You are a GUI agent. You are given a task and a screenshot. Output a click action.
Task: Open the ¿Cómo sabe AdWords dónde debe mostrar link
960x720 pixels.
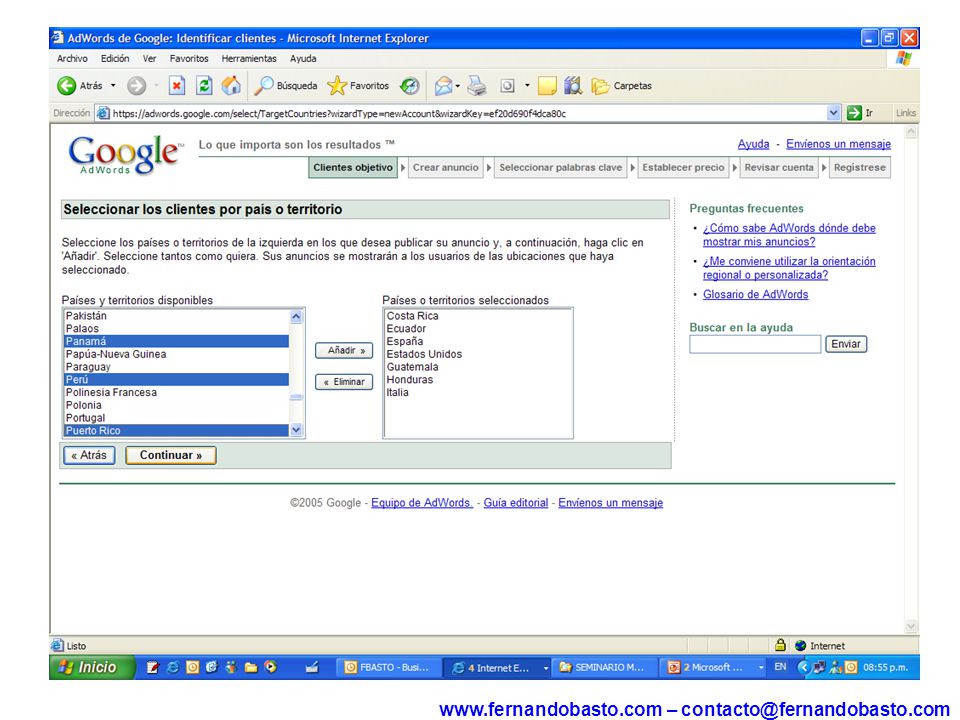[x=789, y=235]
